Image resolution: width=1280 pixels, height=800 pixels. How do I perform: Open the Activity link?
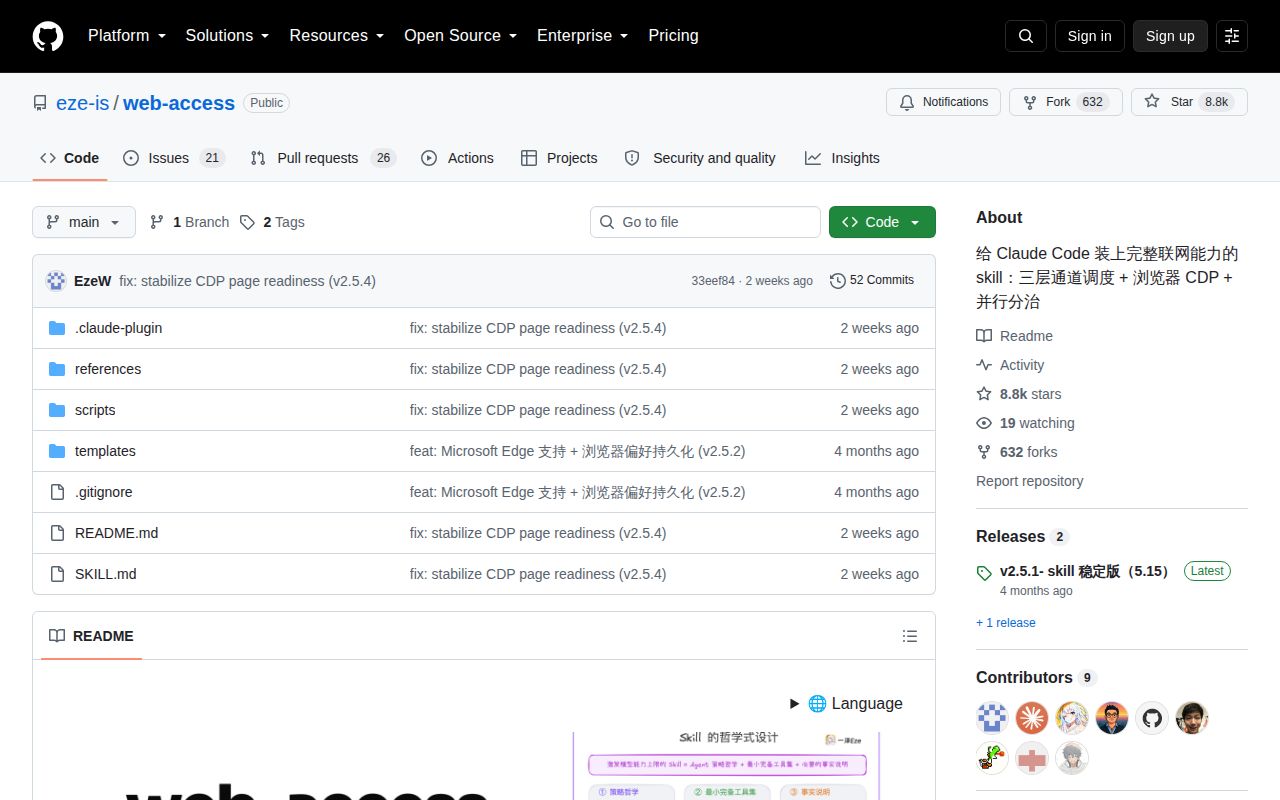click(x=1010, y=365)
